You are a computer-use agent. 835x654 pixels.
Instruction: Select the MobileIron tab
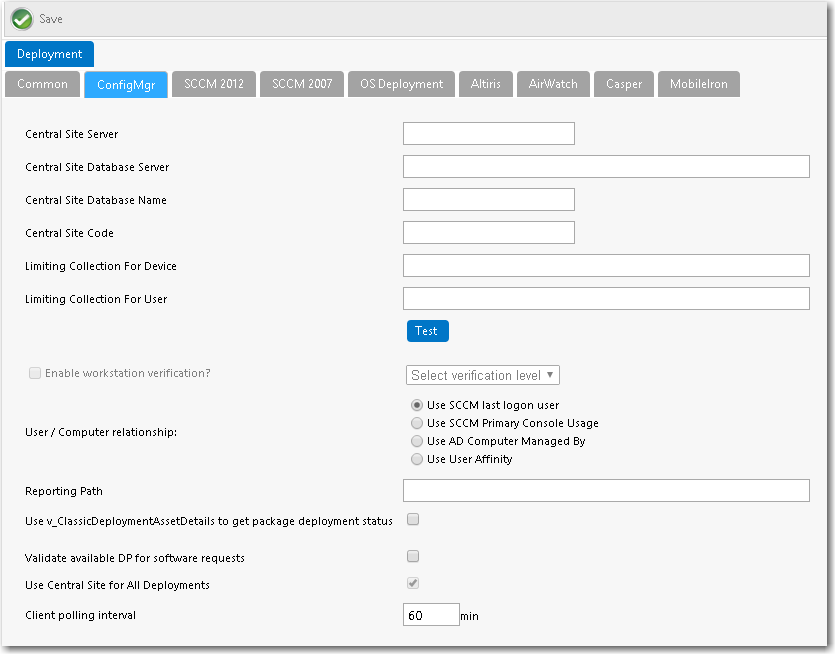tap(699, 84)
